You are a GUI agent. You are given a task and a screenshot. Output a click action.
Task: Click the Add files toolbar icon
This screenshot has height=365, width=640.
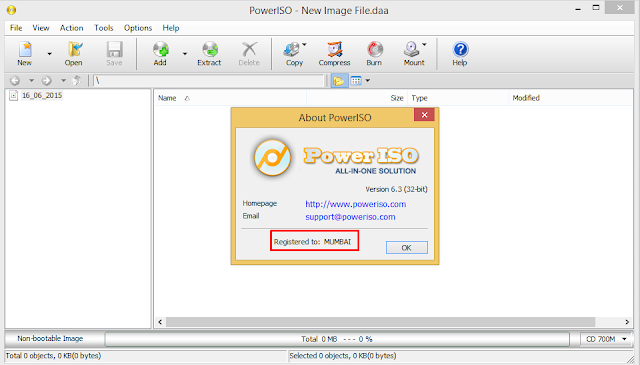(160, 53)
